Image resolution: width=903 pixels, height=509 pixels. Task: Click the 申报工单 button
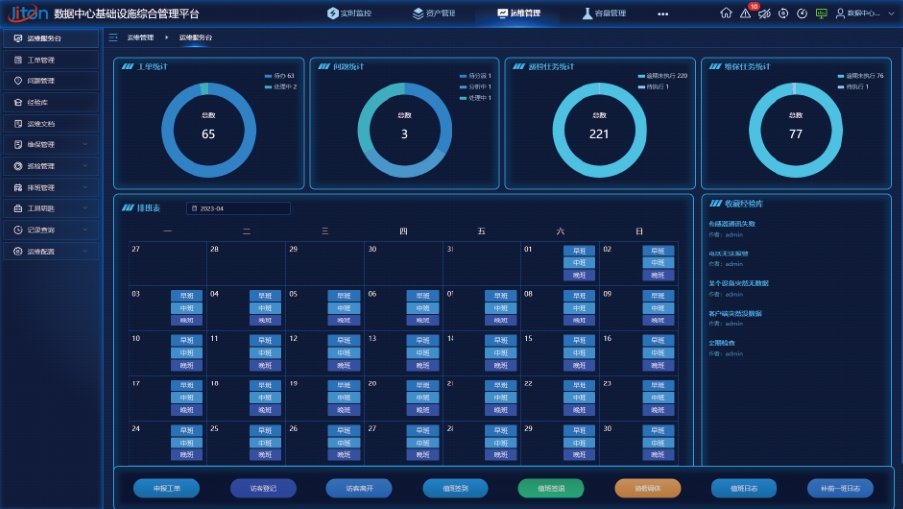pos(166,488)
